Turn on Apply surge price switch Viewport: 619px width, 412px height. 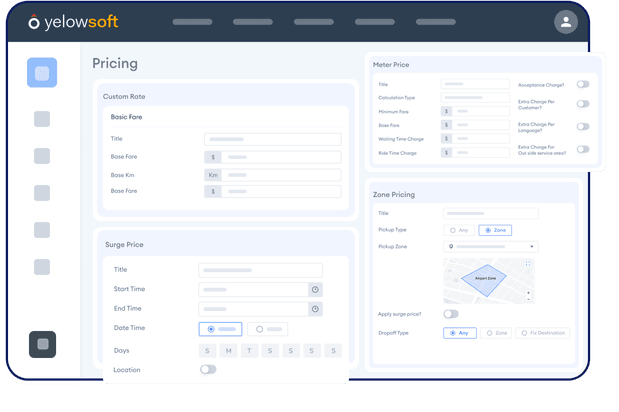pos(451,314)
